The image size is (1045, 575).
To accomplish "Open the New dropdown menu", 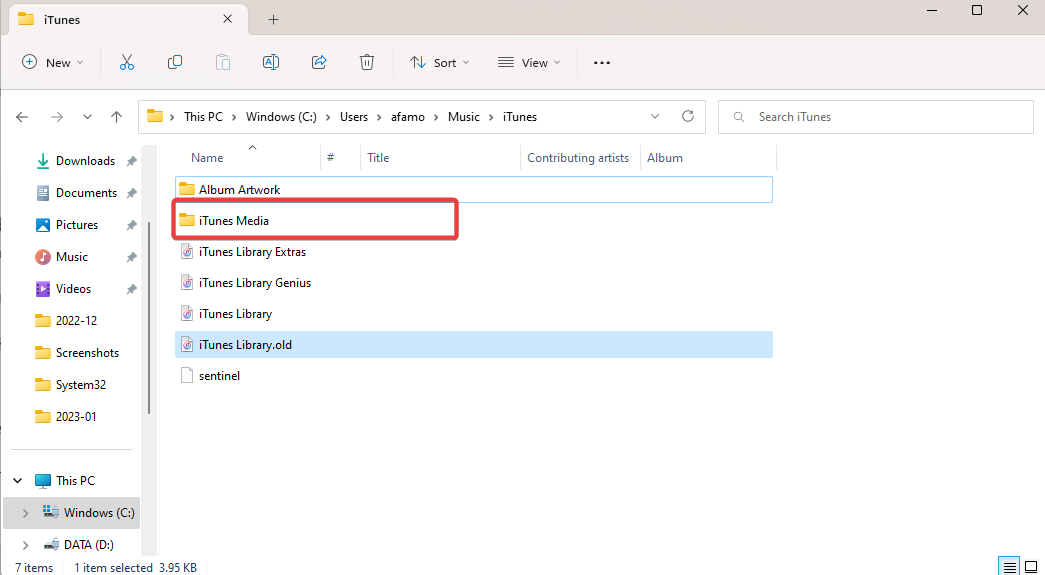I will [53, 63].
